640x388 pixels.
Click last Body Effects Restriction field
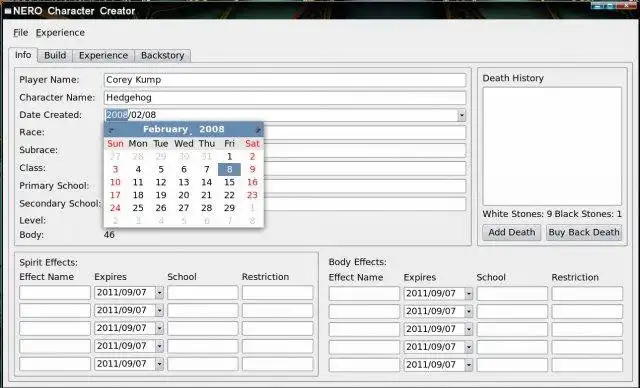coord(587,365)
